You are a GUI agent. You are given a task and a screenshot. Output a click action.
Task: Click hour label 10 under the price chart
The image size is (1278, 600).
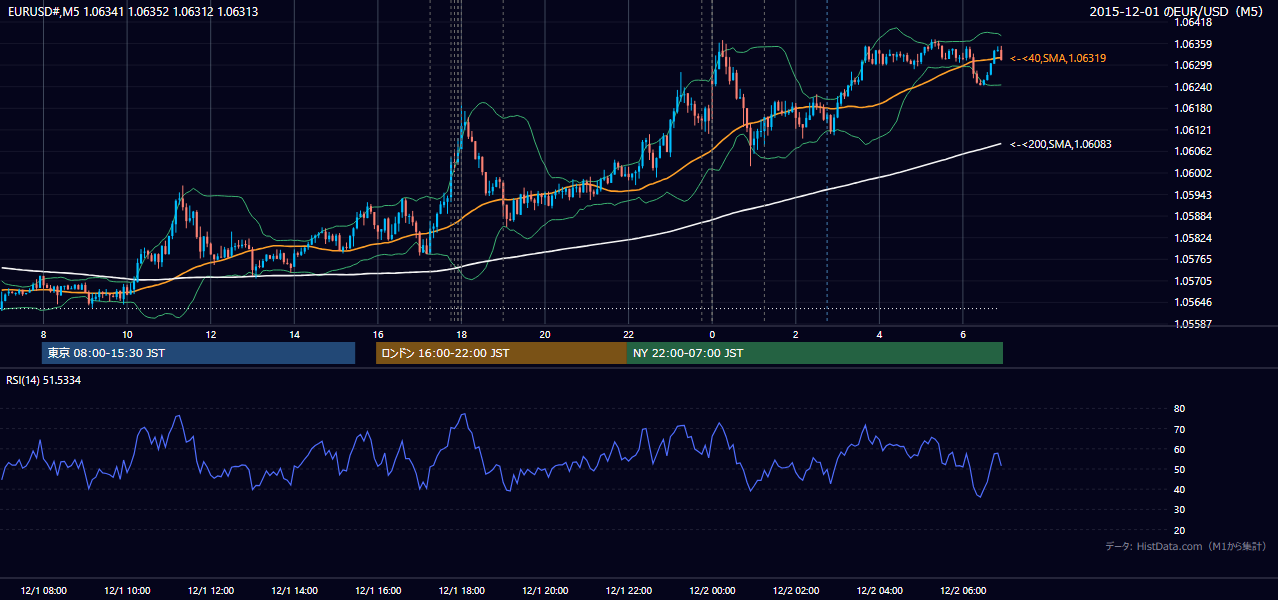click(127, 334)
